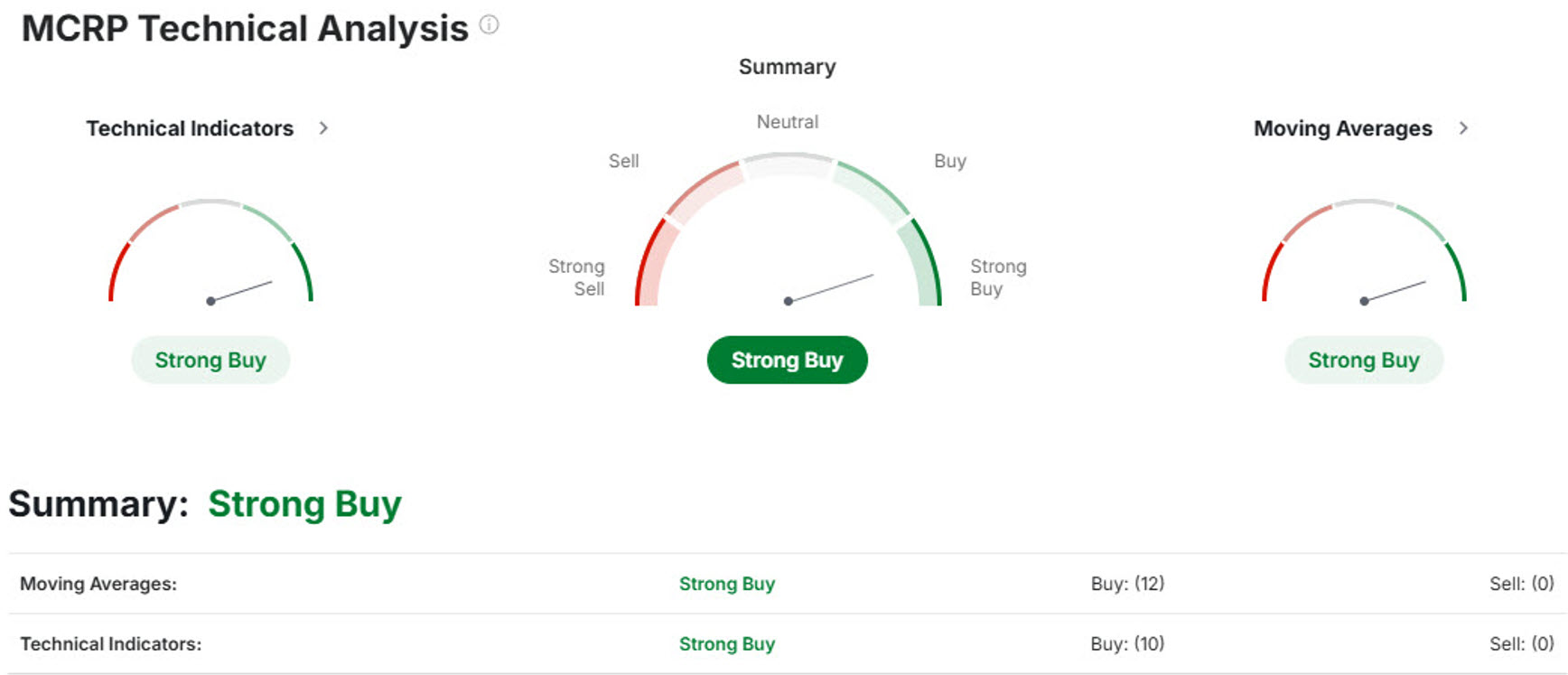Click the Strong Buy badge under Technical Indicators
This screenshot has width=1568, height=675.
click(x=210, y=361)
